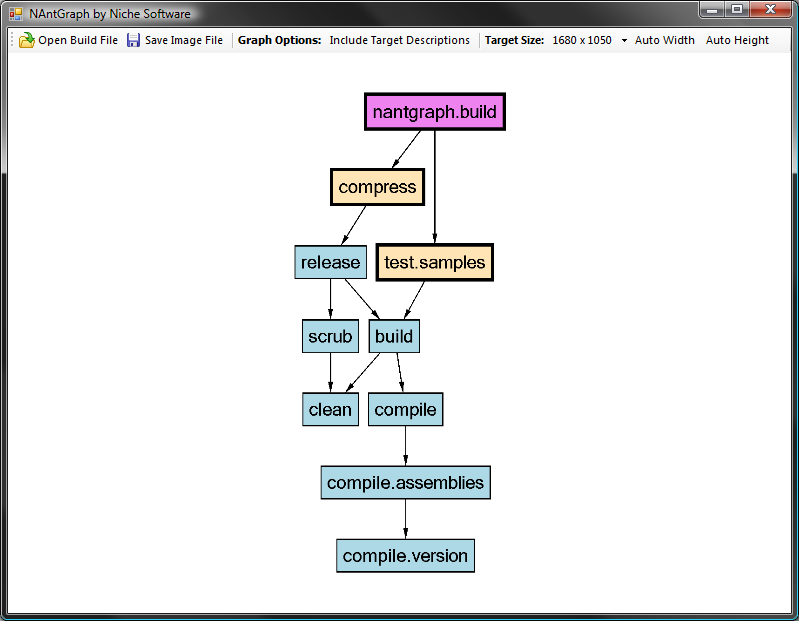799x621 pixels.
Task: Click the Open Build File folder icon
Action: click(26, 40)
